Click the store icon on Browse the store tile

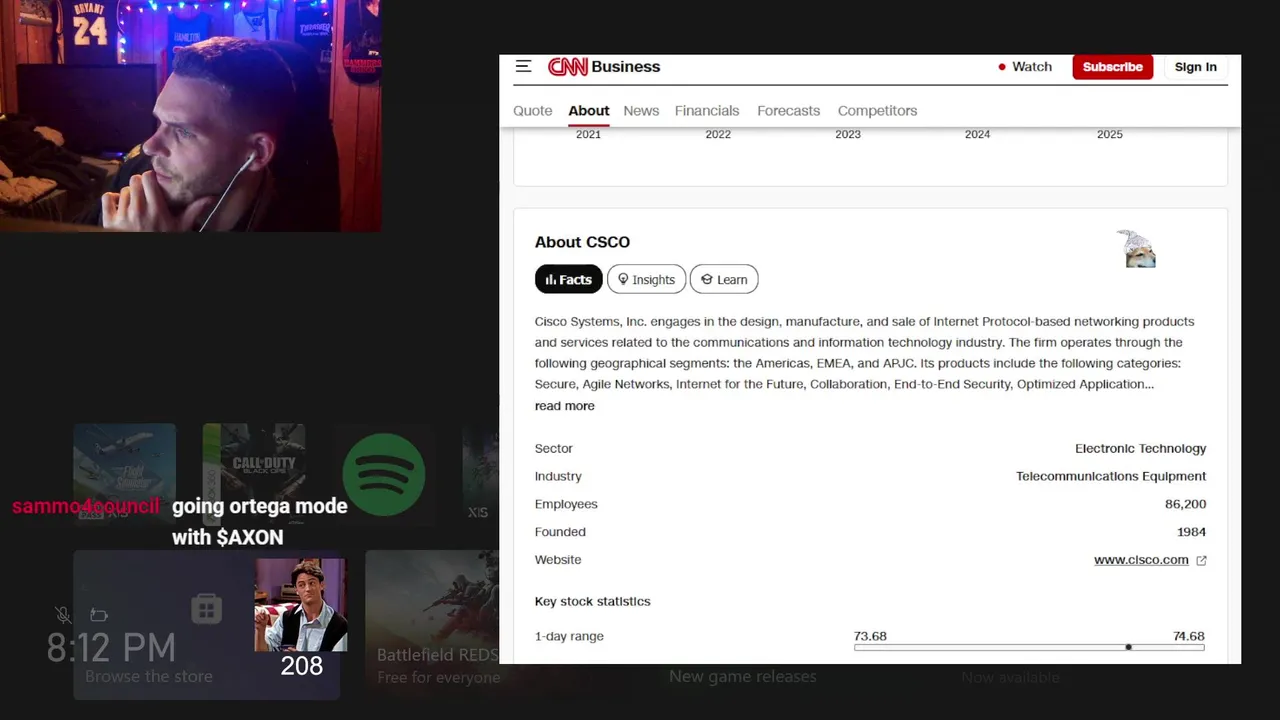pyautogui.click(x=206, y=609)
